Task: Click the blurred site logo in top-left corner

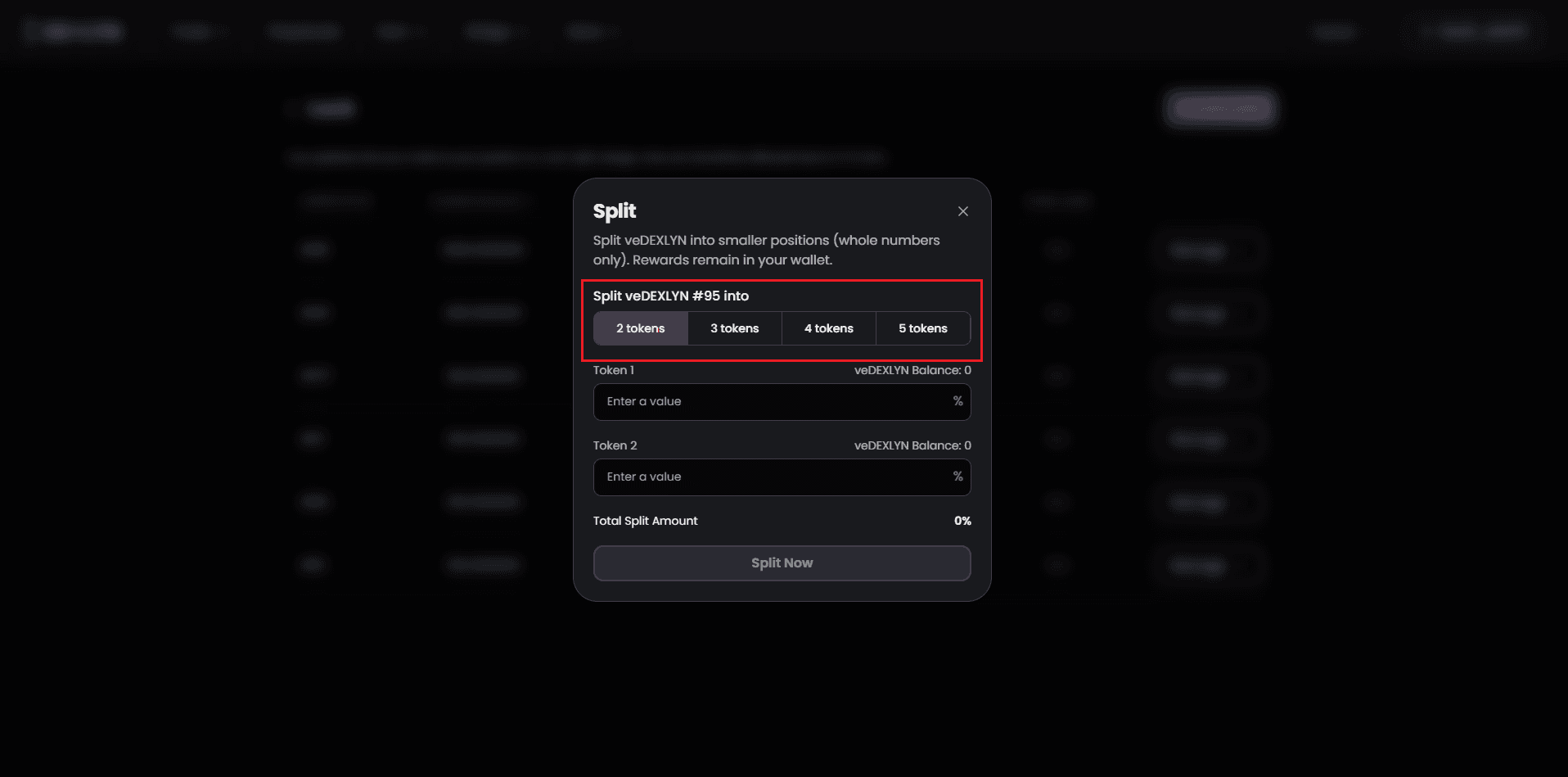Action: click(x=75, y=32)
